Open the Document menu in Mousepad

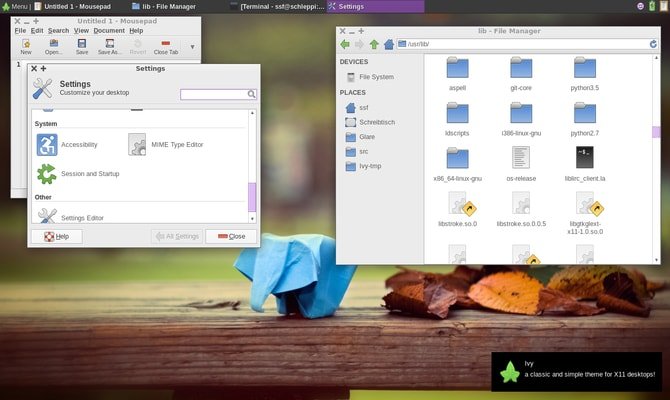point(109,31)
